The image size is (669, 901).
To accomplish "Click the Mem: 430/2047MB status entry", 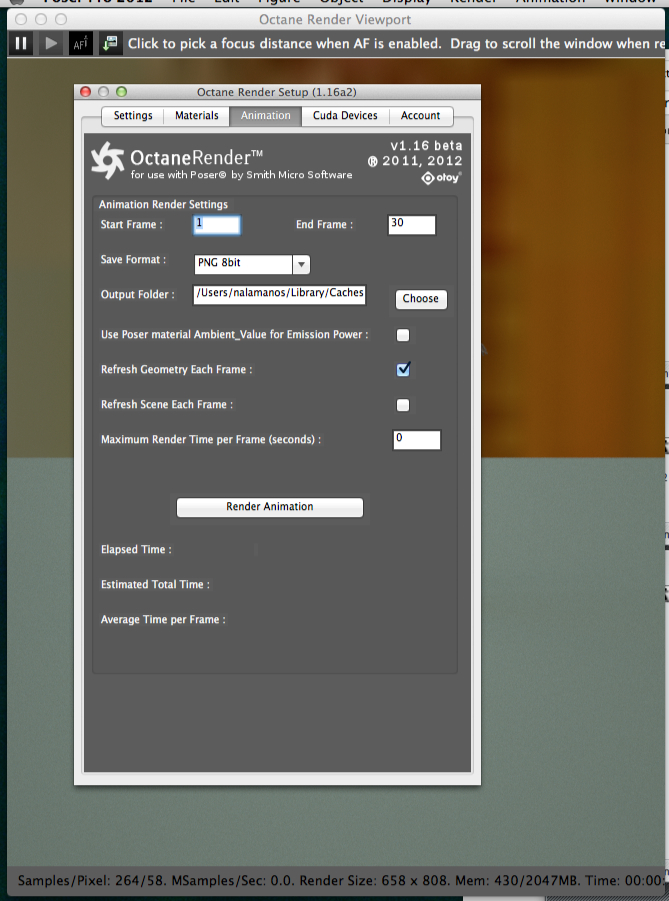I will coord(516,881).
